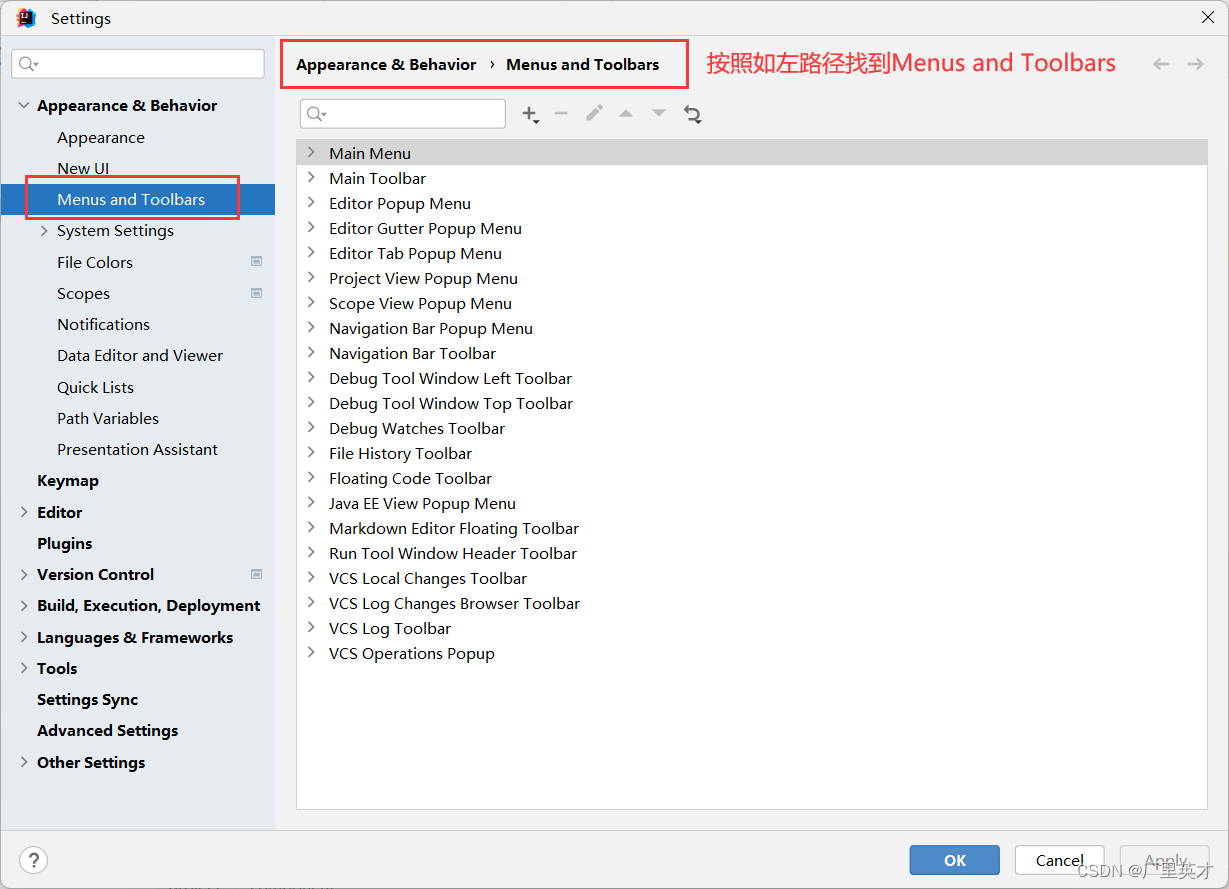Click the Add action (+) icon
This screenshot has width=1229, height=889.
pyautogui.click(x=530, y=114)
